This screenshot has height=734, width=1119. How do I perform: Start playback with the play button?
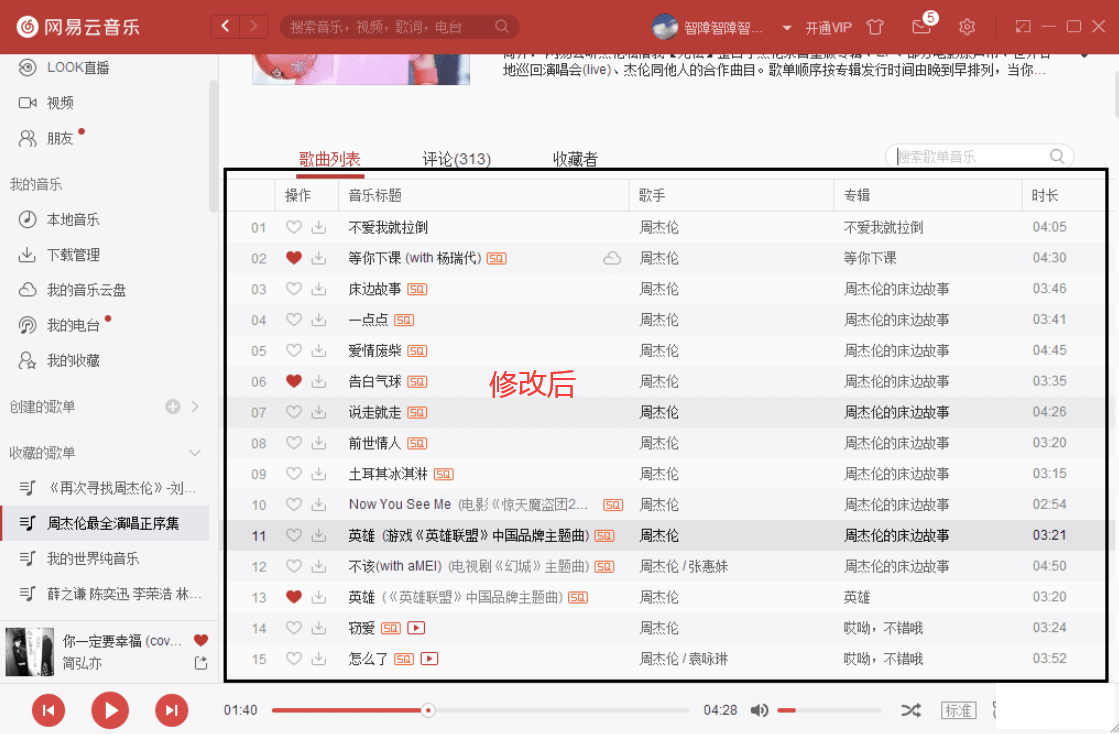pyautogui.click(x=110, y=710)
